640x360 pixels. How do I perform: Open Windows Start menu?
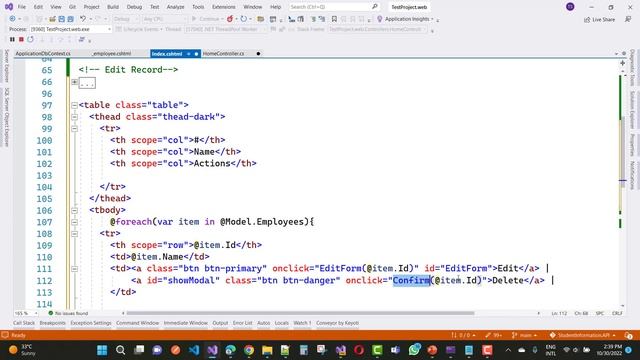point(102,350)
